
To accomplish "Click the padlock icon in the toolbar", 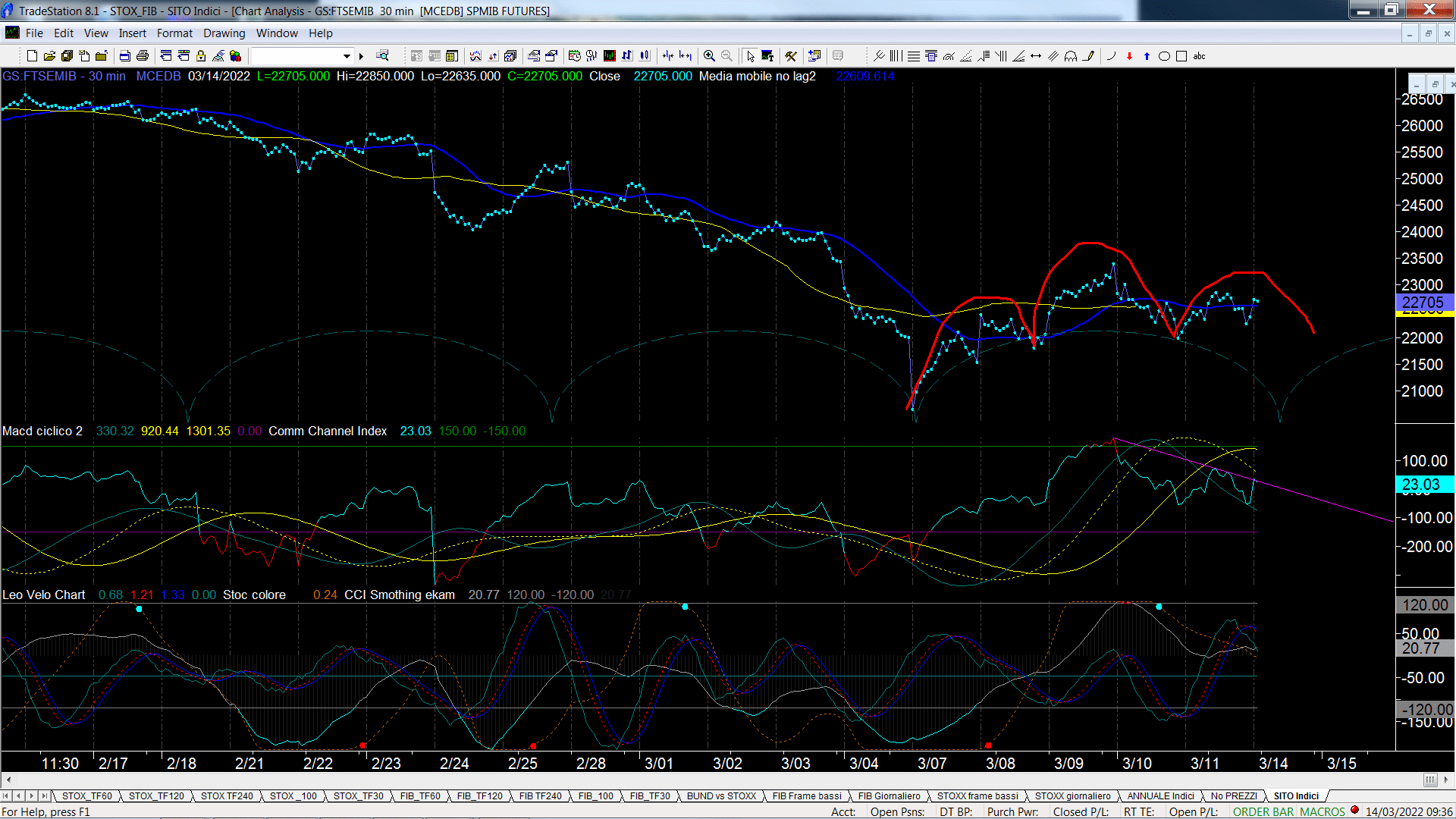I will (201, 56).
